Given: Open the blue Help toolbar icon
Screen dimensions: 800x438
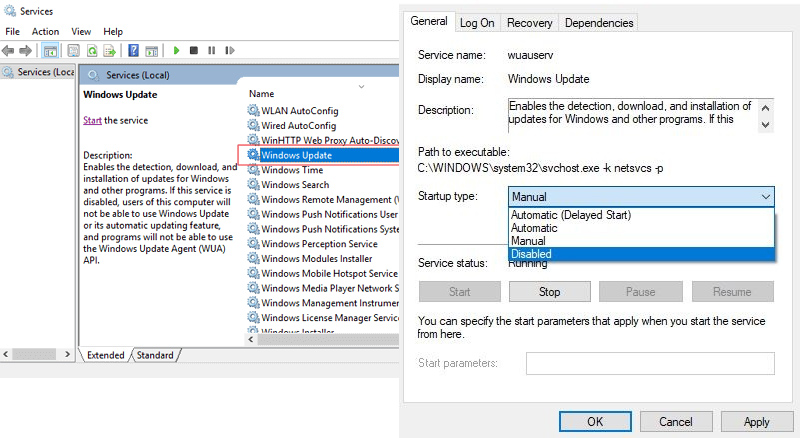Looking at the screenshot, I should [133, 51].
